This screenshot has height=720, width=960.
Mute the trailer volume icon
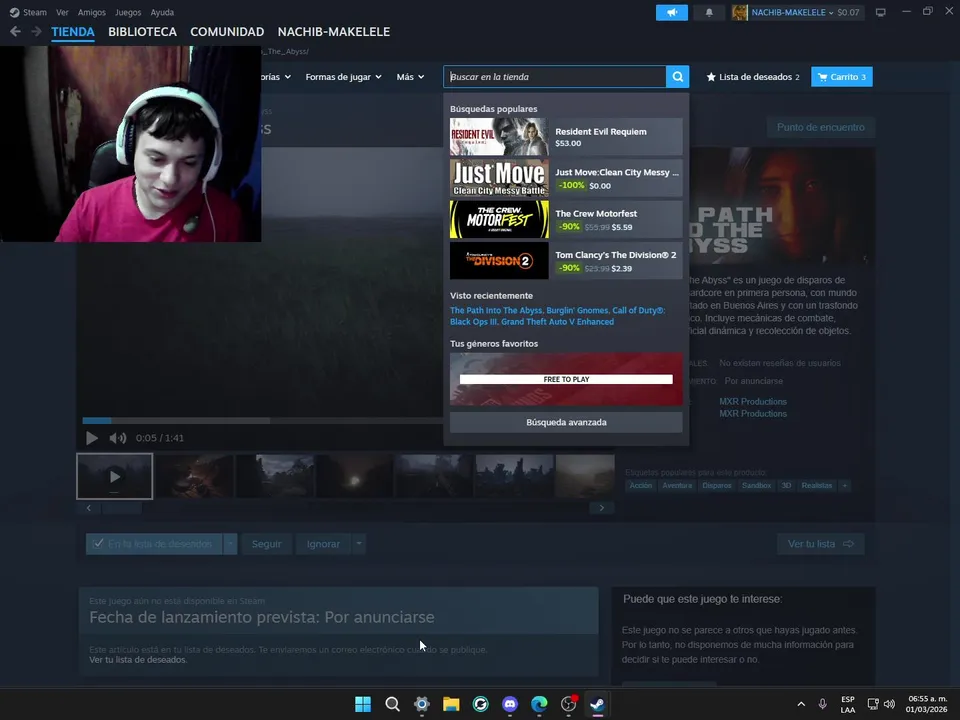tap(118, 438)
